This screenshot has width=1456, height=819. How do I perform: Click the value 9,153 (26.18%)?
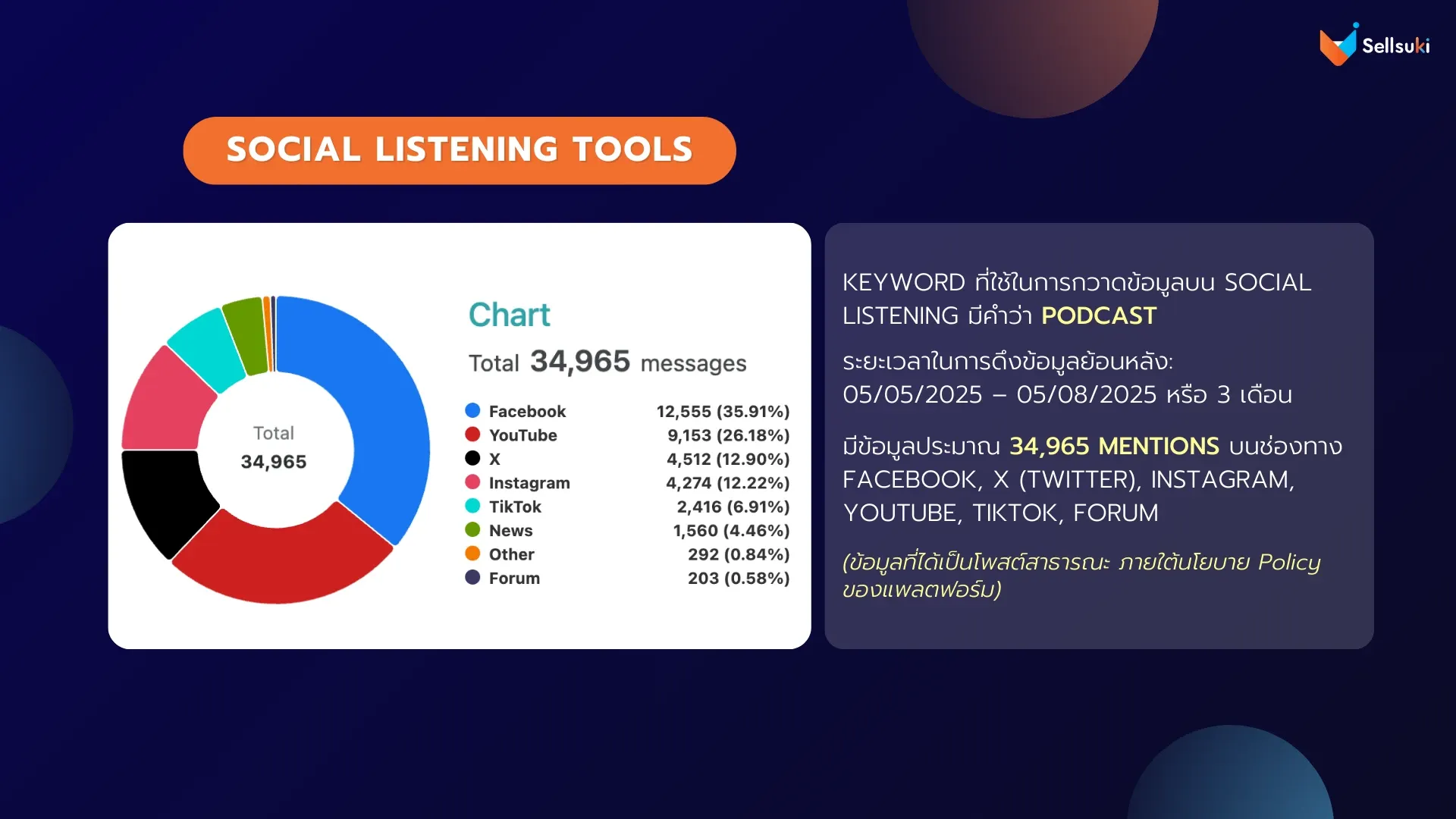(728, 435)
